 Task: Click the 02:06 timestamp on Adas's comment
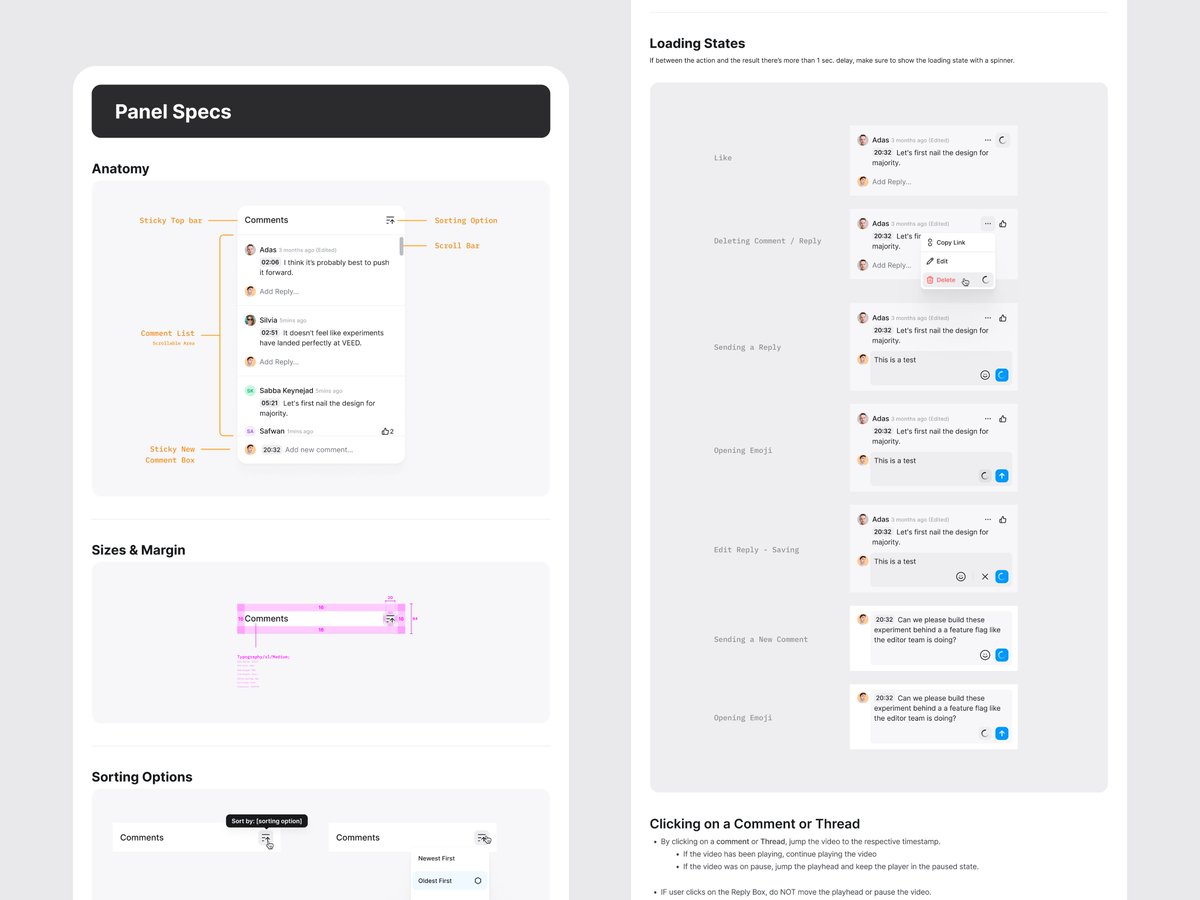(x=270, y=262)
